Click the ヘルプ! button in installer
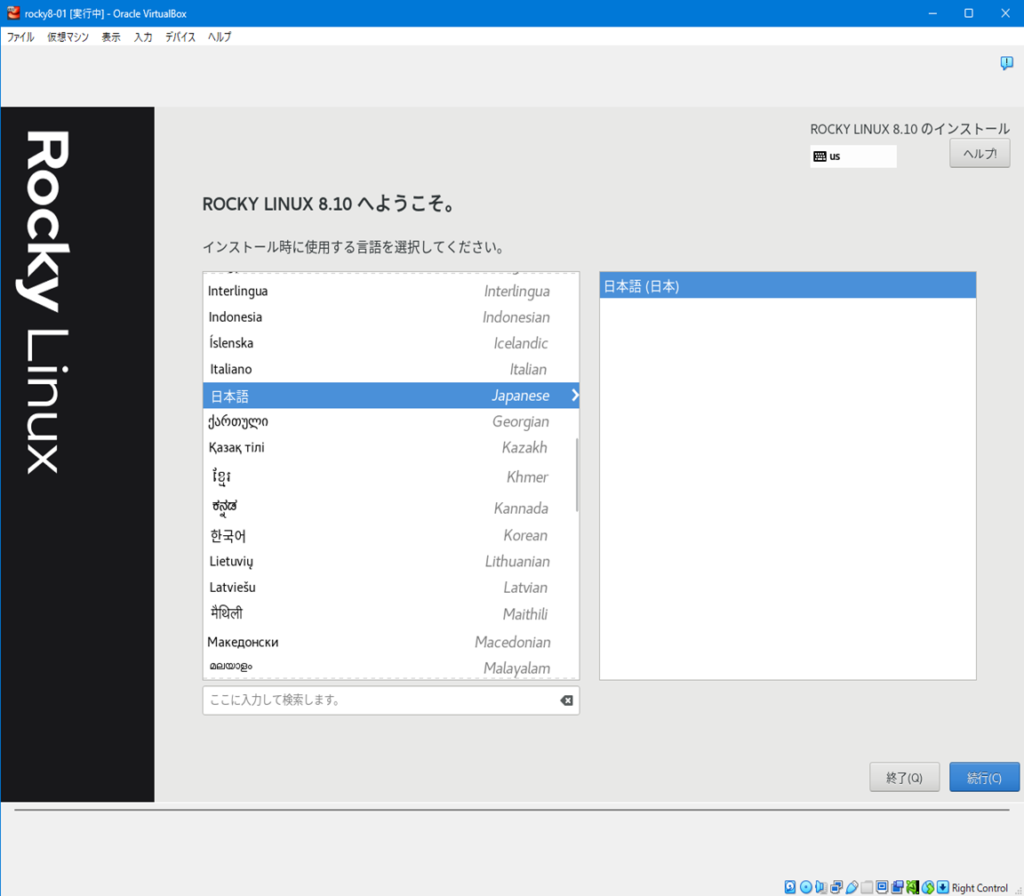 980,153
